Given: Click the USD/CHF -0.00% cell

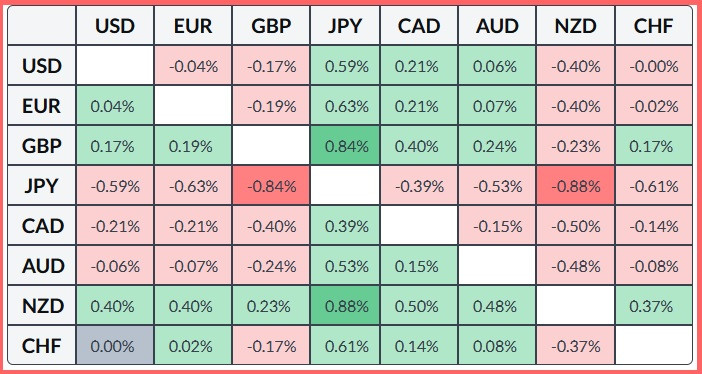Looking at the screenshot, I should (x=654, y=66).
